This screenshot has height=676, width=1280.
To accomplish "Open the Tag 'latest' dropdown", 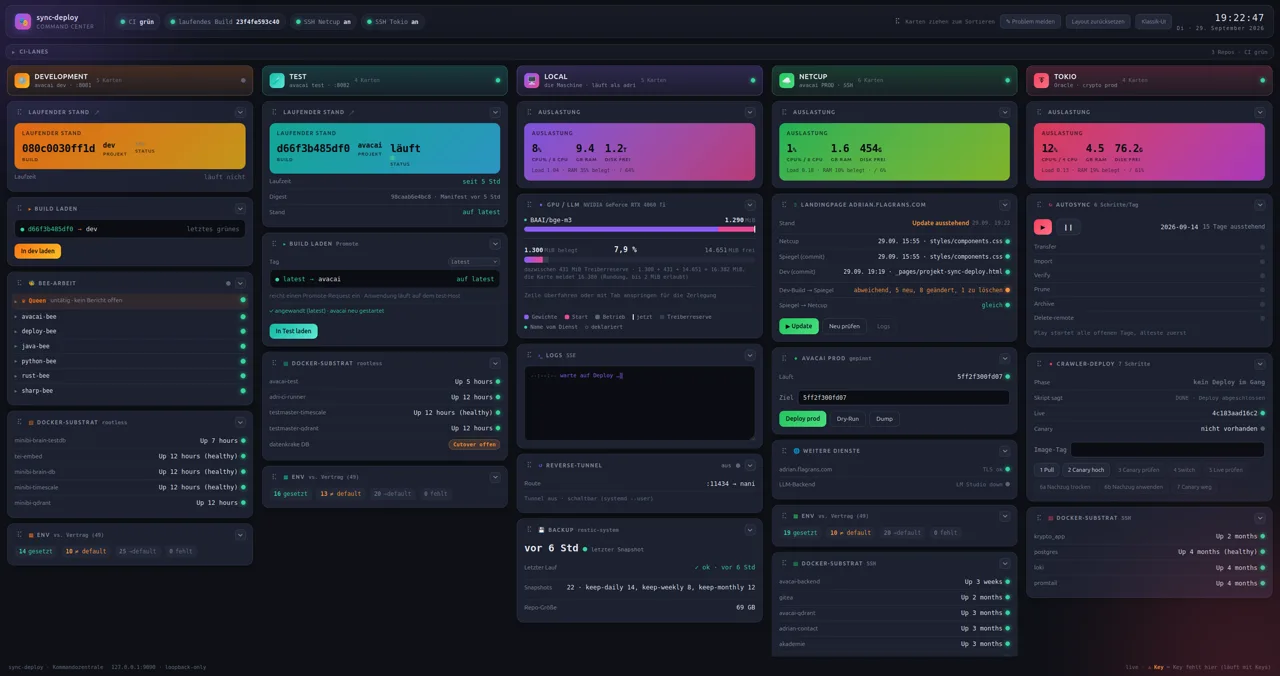I will point(473,262).
